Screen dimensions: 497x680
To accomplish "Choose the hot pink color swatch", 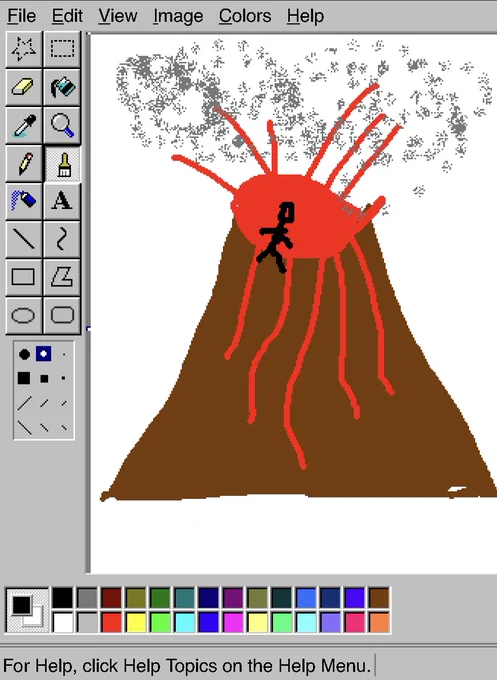I will coord(355,622).
